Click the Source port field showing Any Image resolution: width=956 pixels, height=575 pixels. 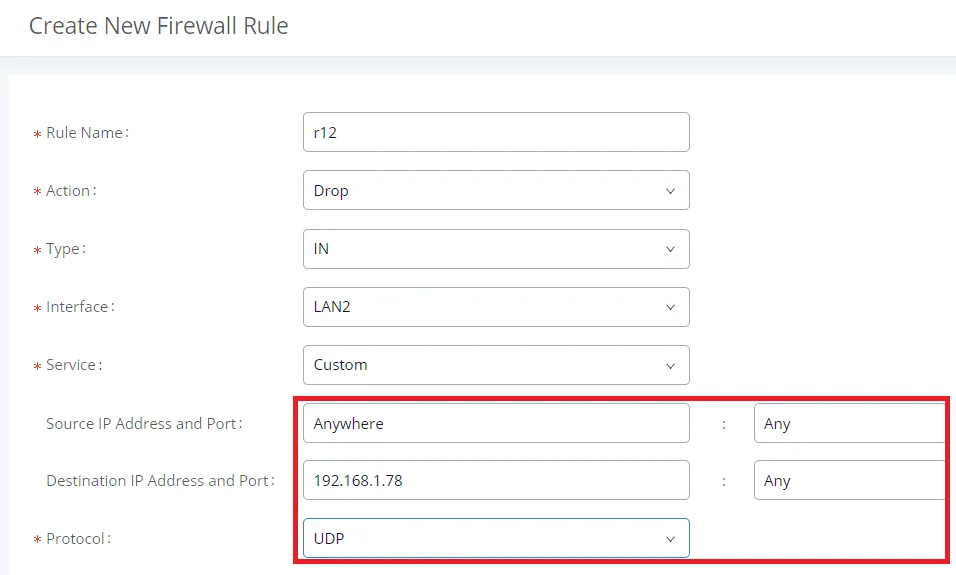click(x=849, y=423)
